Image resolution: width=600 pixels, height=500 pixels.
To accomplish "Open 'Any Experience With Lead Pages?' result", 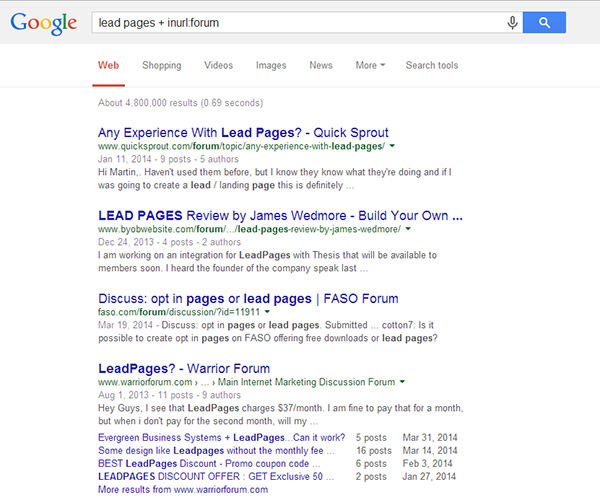I will pyautogui.click(x=243, y=133).
